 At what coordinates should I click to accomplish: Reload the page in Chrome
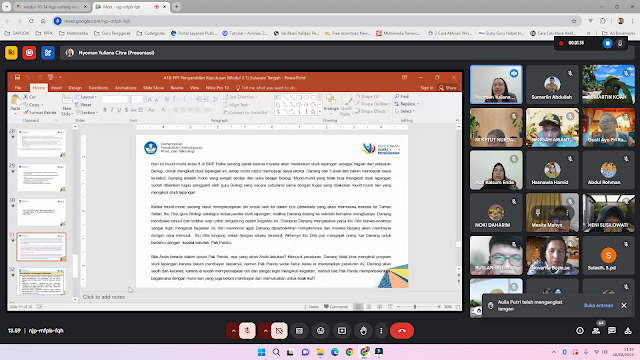pyautogui.click(x=31, y=21)
